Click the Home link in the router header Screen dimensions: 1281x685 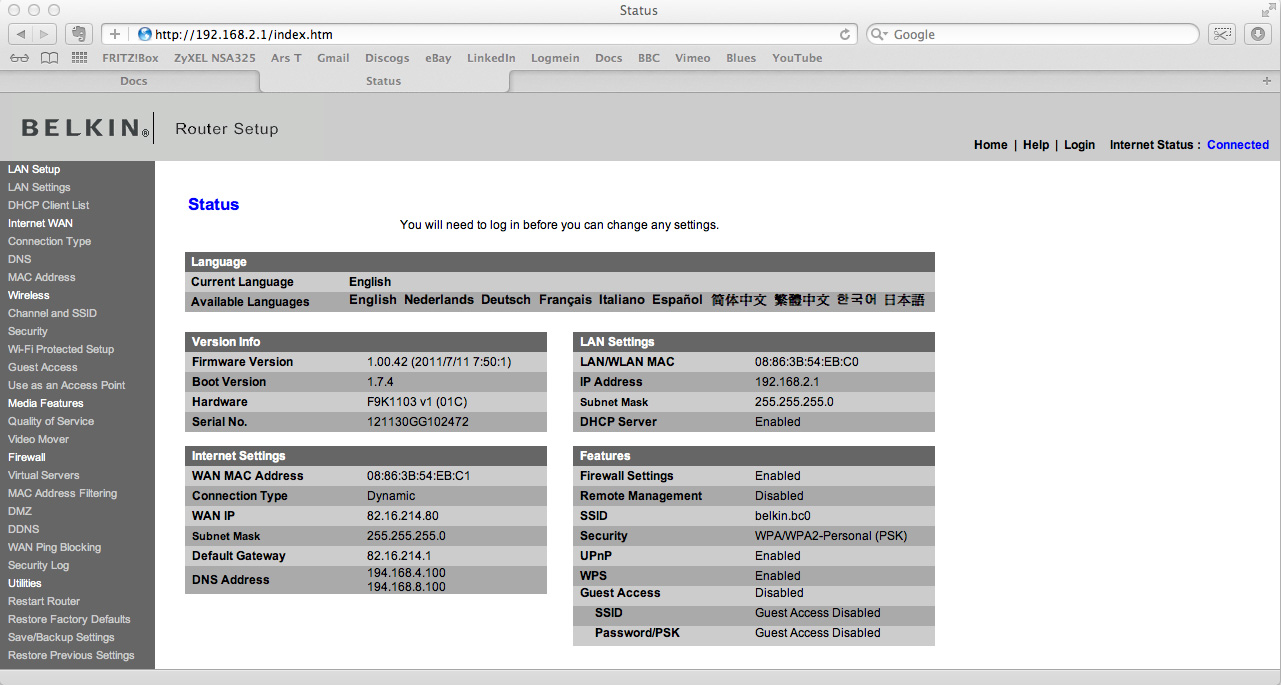[x=991, y=145]
